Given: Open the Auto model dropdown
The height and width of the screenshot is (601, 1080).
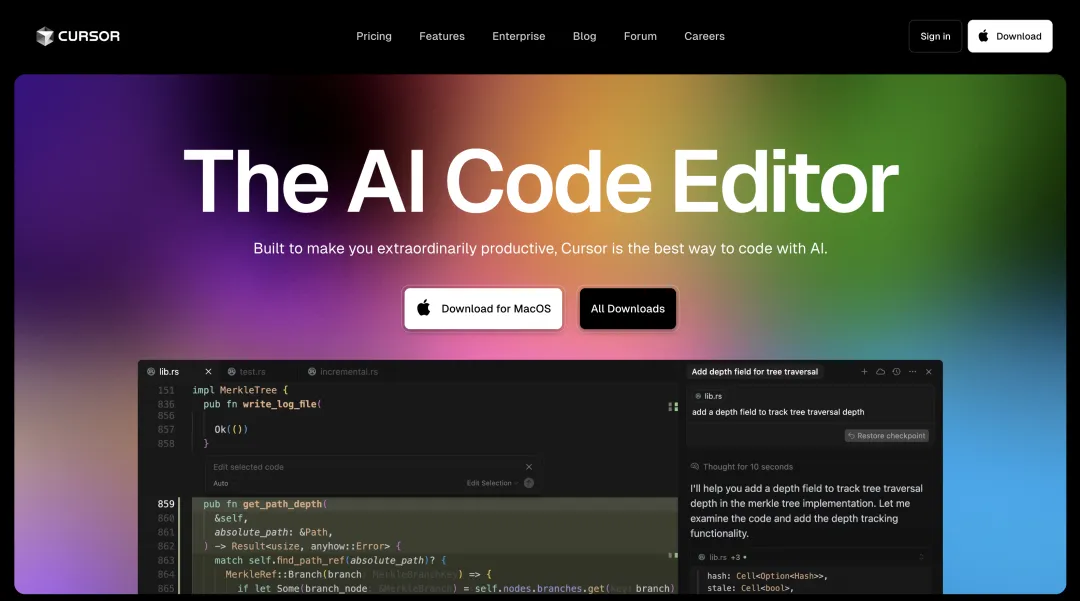Looking at the screenshot, I should (220, 483).
